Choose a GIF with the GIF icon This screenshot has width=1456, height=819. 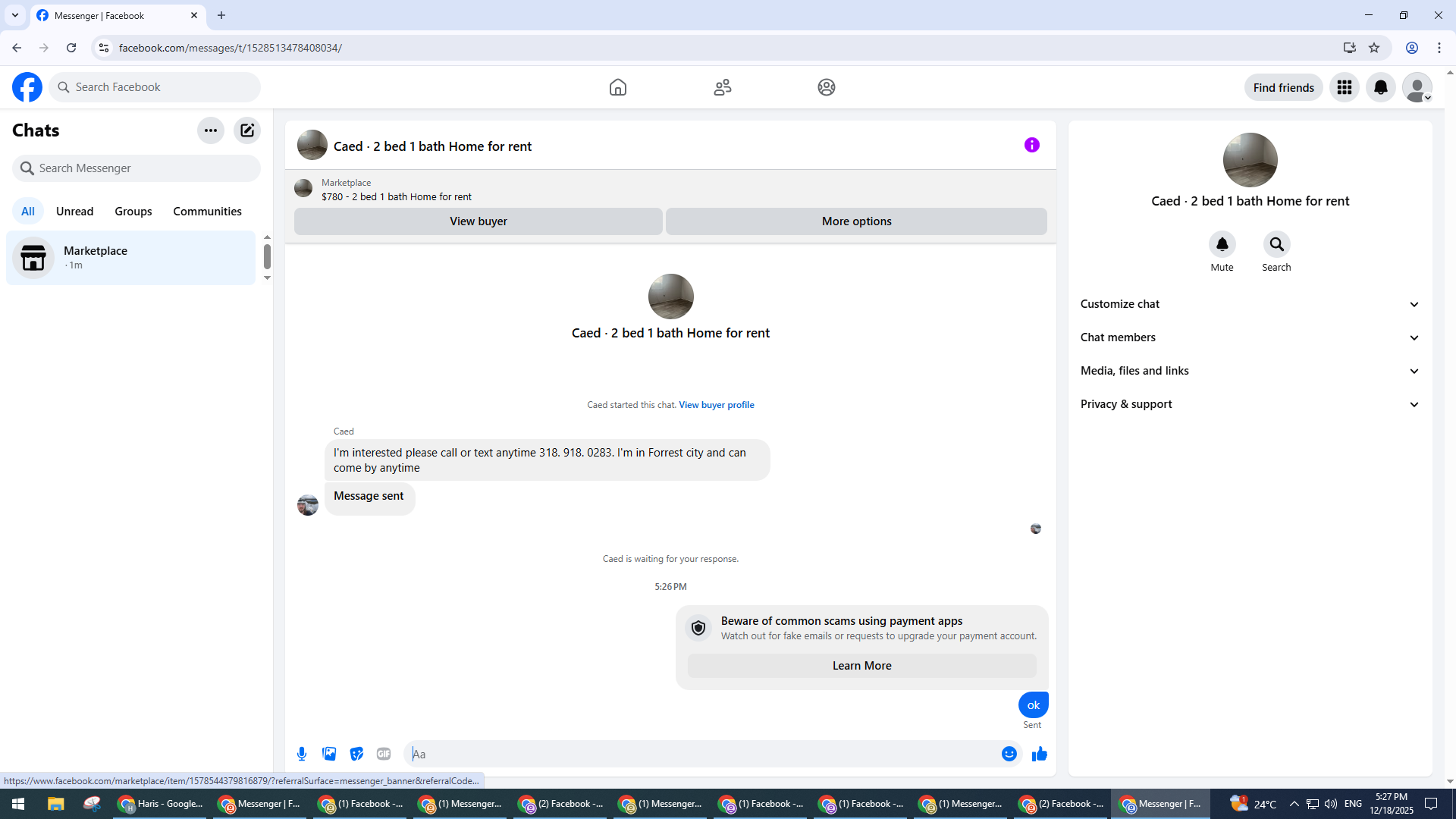[x=384, y=754]
